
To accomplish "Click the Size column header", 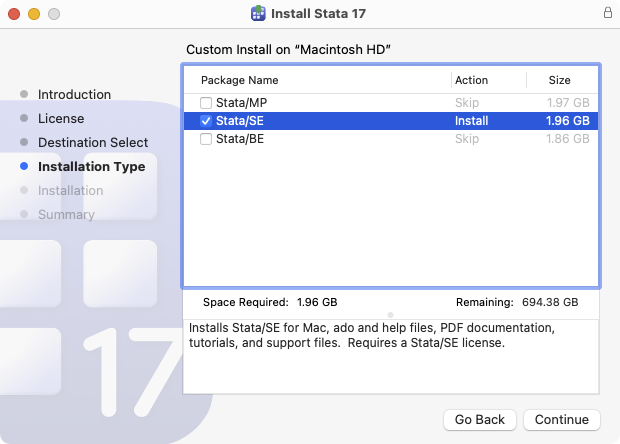I will (x=560, y=80).
